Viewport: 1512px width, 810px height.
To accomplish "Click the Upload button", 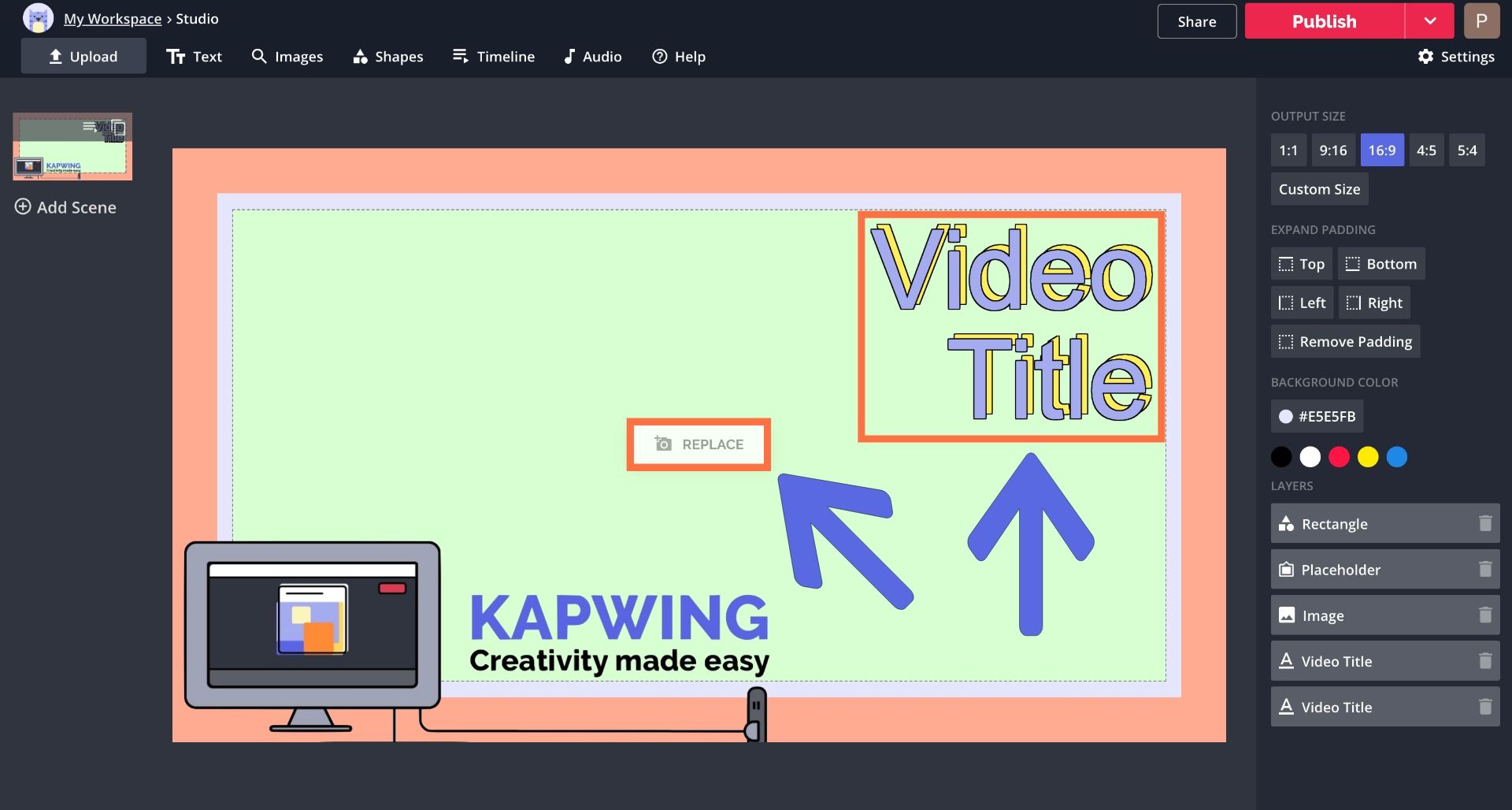I will tap(83, 56).
